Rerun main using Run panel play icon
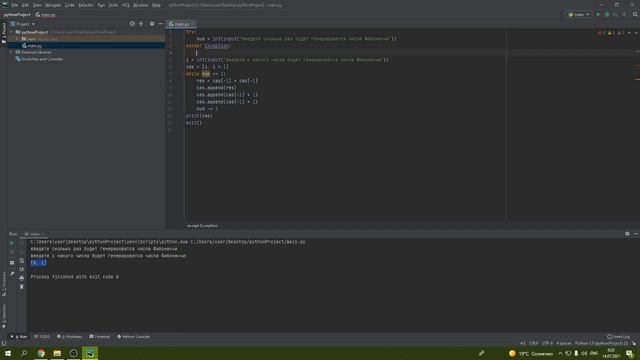 click(12, 243)
